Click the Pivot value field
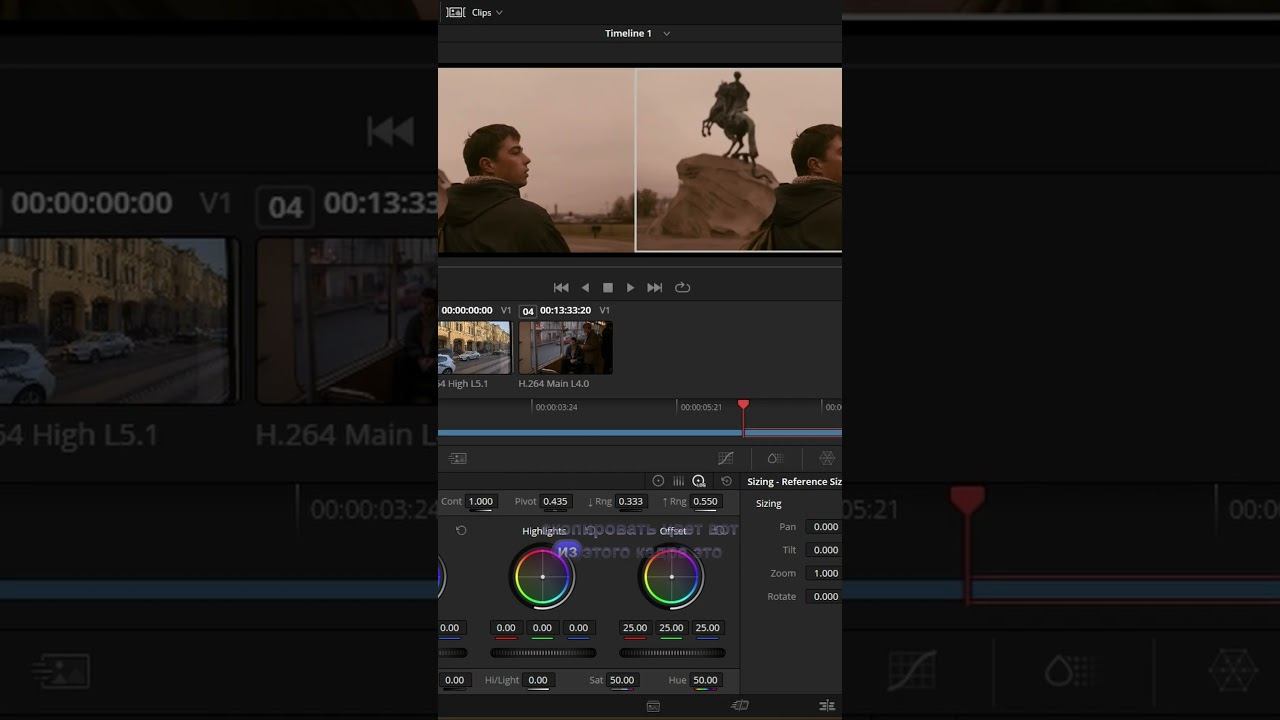Image resolution: width=1280 pixels, height=720 pixels. [555, 501]
